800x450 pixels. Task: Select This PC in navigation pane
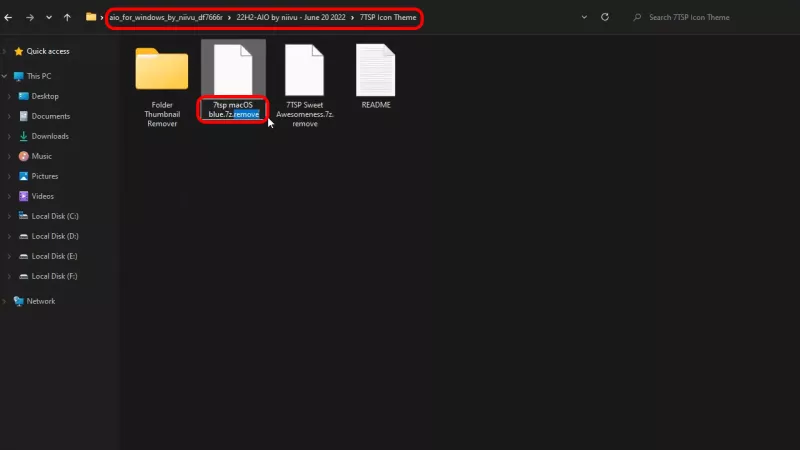(39, 76)
